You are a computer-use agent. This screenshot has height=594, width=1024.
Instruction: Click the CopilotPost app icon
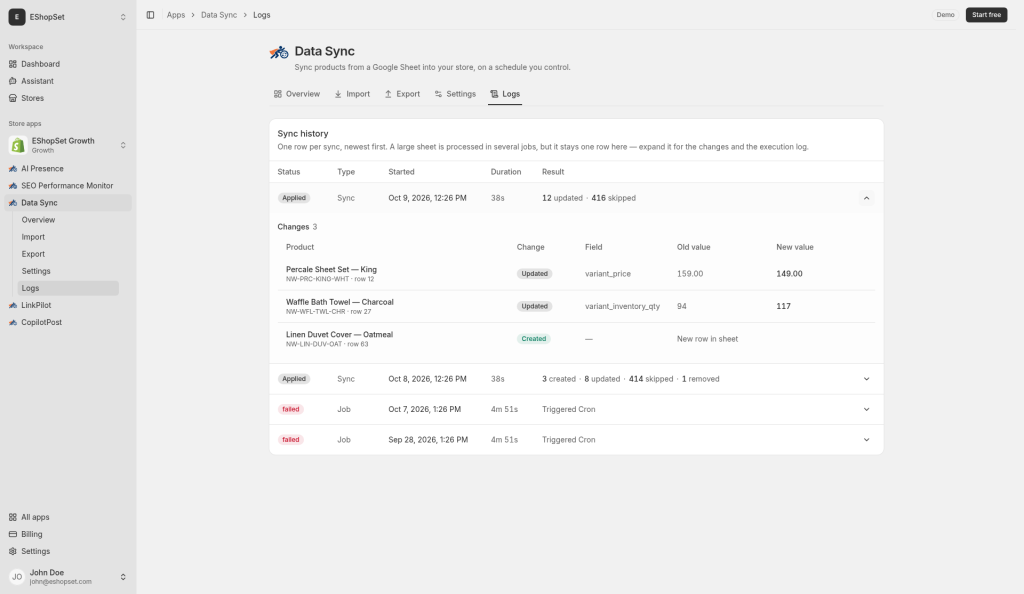tap(12, 322)
